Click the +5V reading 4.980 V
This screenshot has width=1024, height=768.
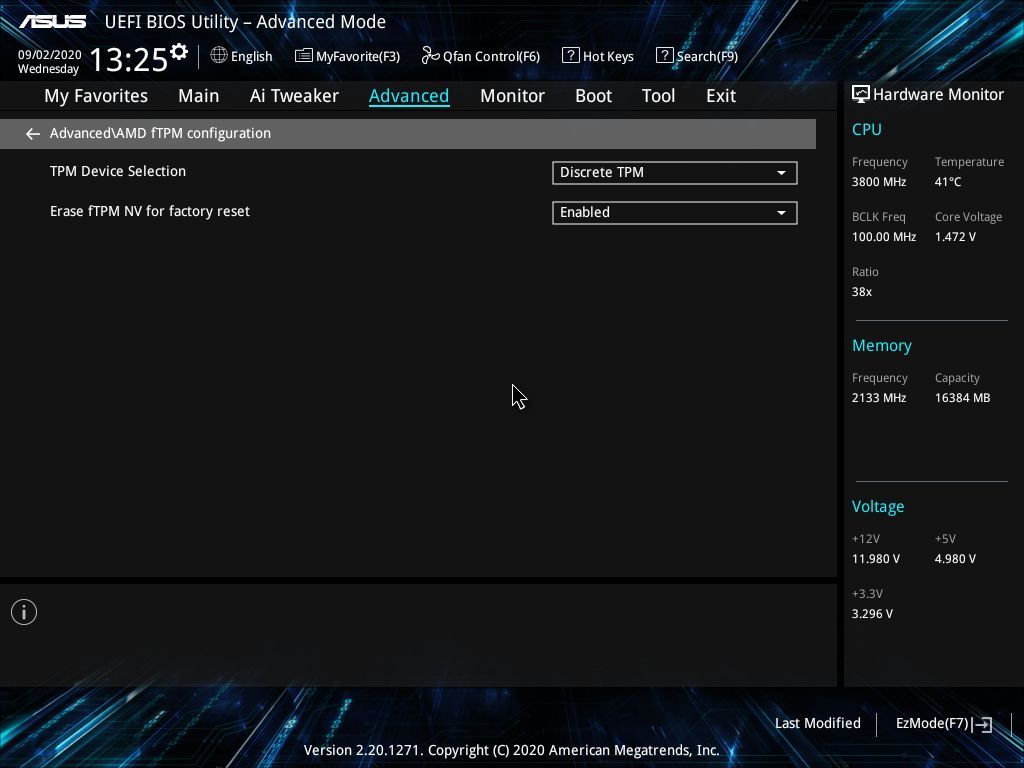(x=955, y=559)
